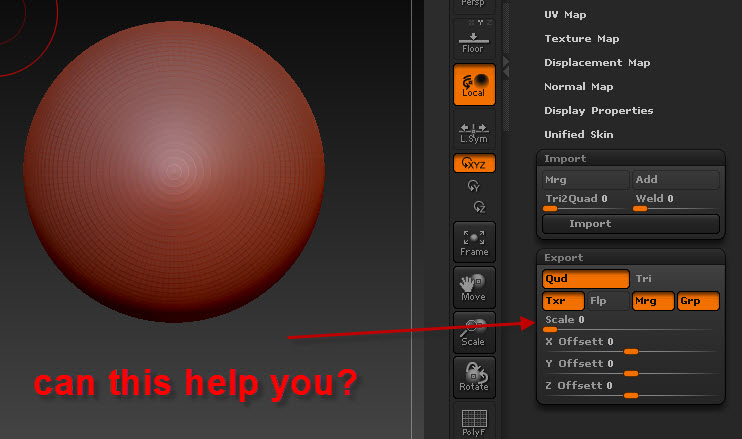Adjust the Weld slider

click(676, 201)
